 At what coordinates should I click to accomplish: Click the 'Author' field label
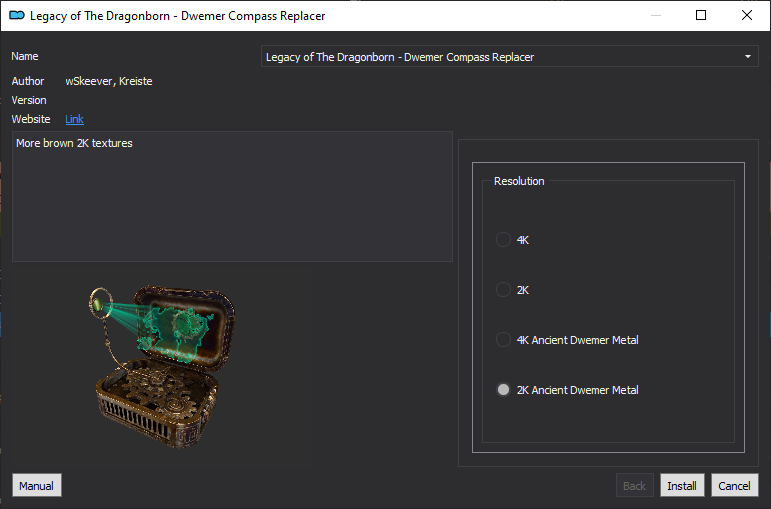coord(28,81)
